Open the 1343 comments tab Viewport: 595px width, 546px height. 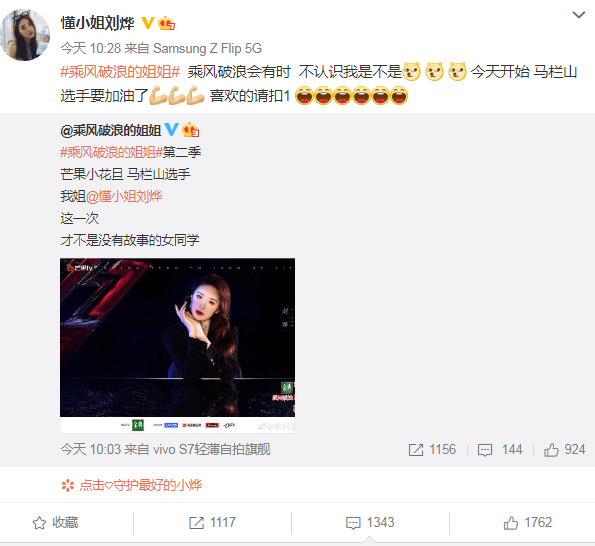tap(370, 522)
